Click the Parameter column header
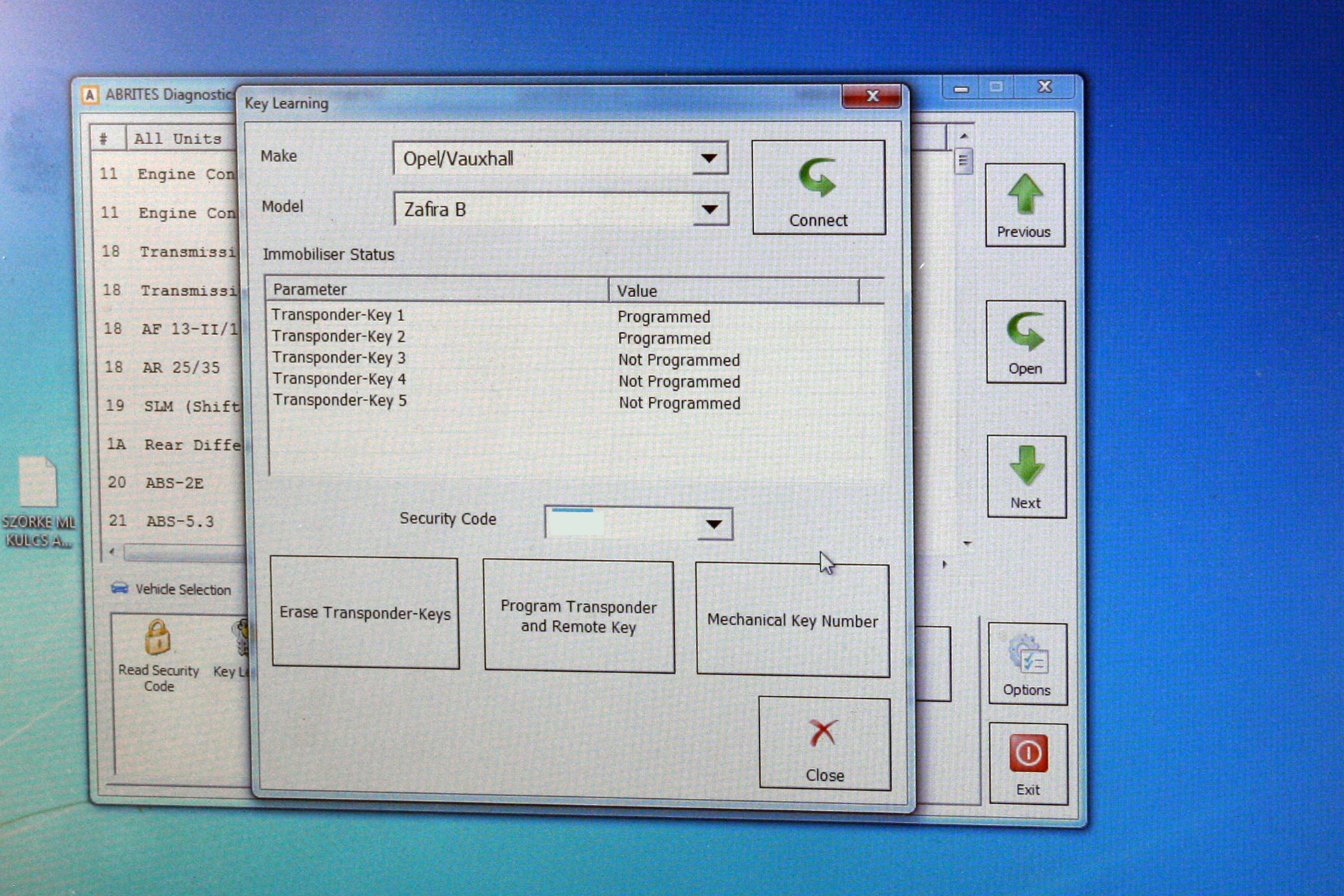This screenshot has height=896, width=1344. click(x=438, y=289)
